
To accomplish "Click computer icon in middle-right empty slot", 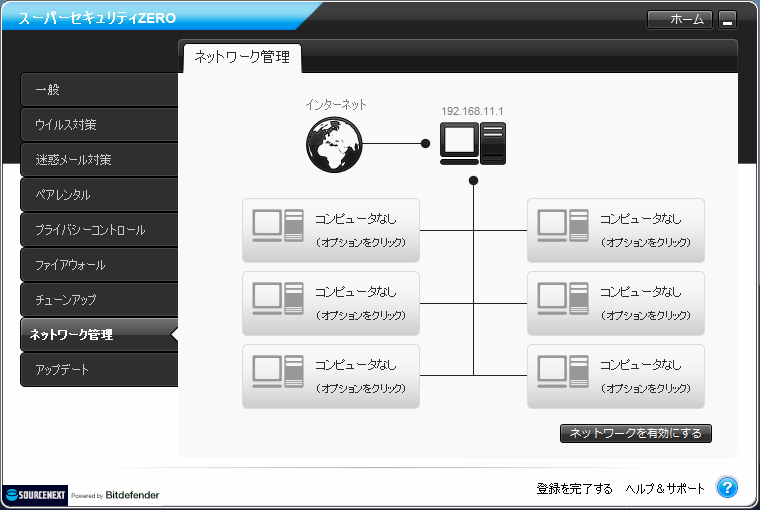I will click(x=563, y=298).
